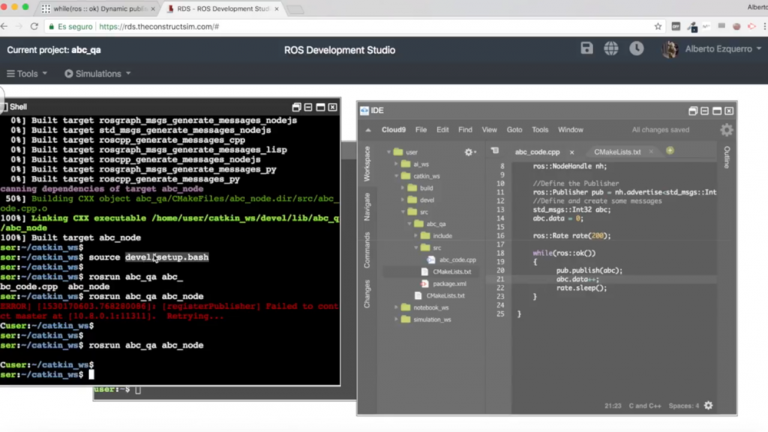Open the Outline panel on right
768x432 pixels.
click(727, 157)
